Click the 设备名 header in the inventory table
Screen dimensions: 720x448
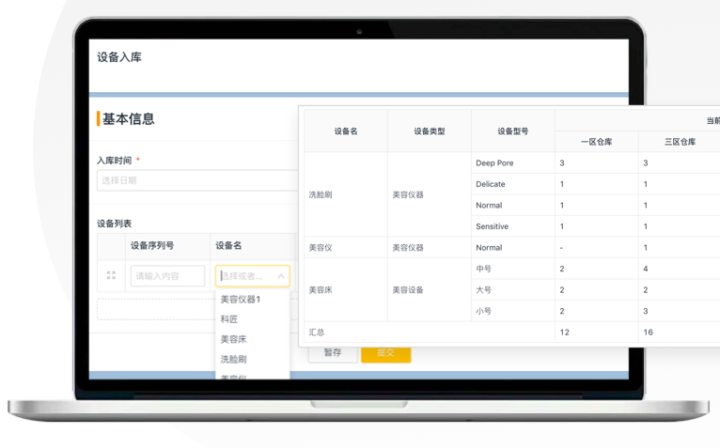click(346, 131)
